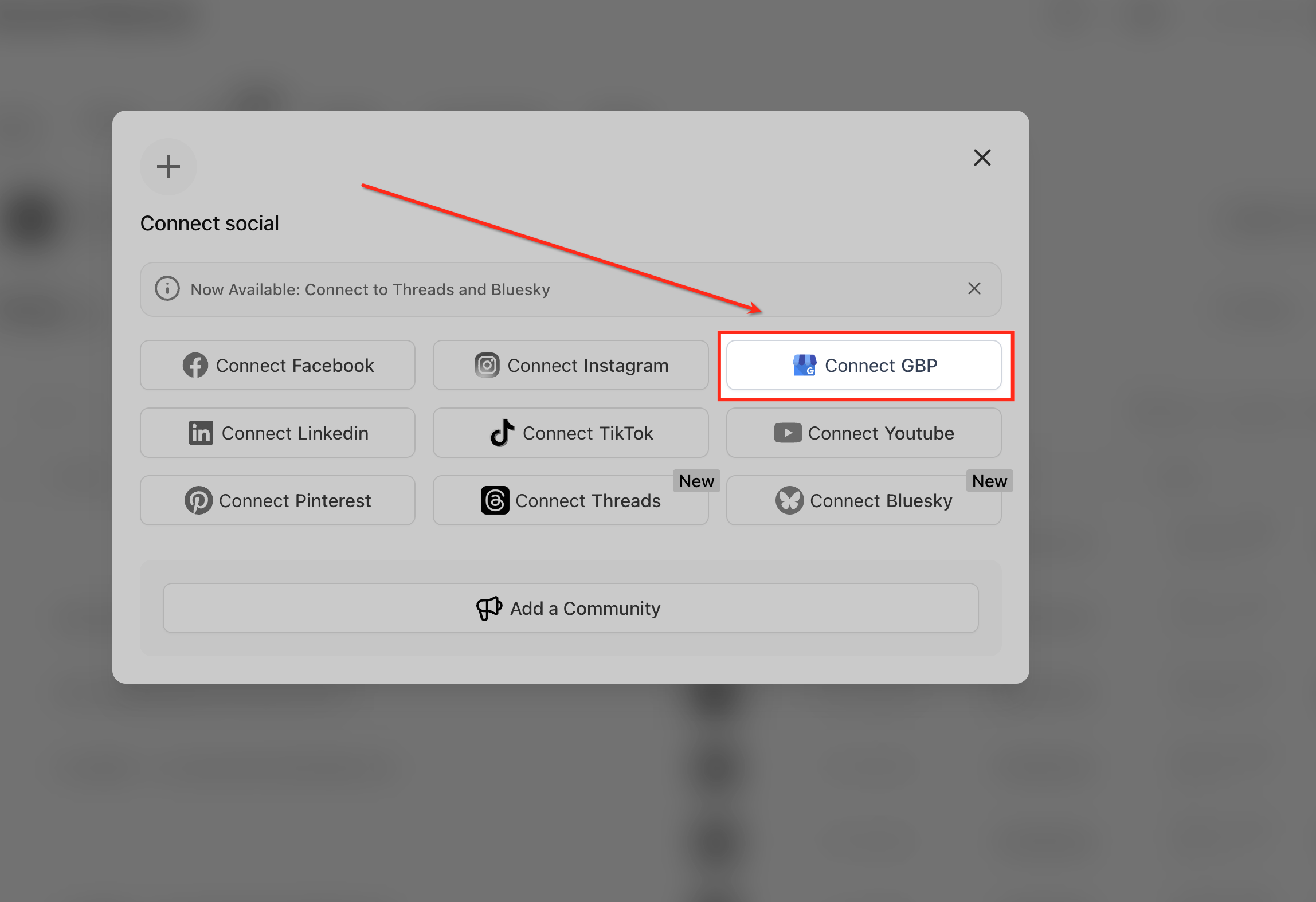
Task: Close the Connect social dialog
Action: [982, 158]
